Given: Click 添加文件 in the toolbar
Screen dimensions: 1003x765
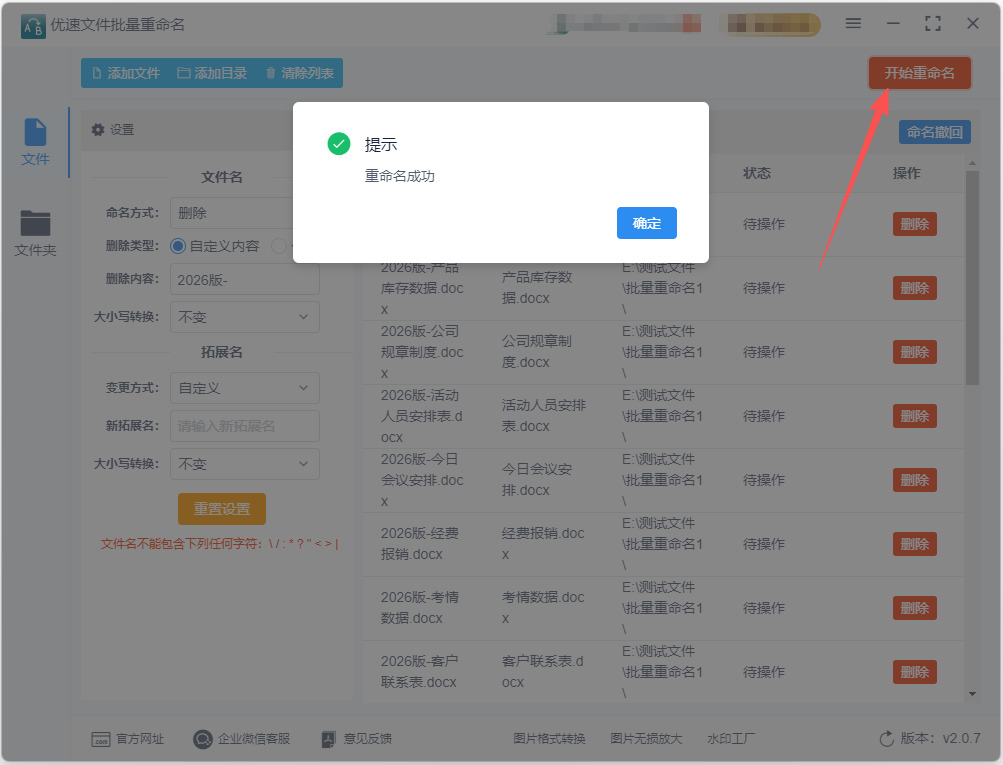Looking at the screenshot, I should 126,73.
